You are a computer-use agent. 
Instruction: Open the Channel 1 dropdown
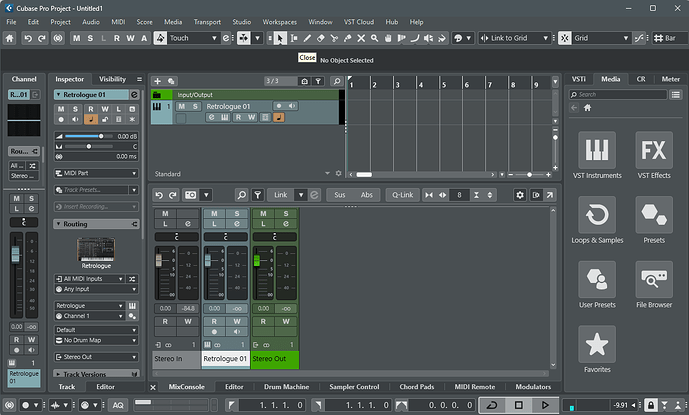(x=90, y=316)
